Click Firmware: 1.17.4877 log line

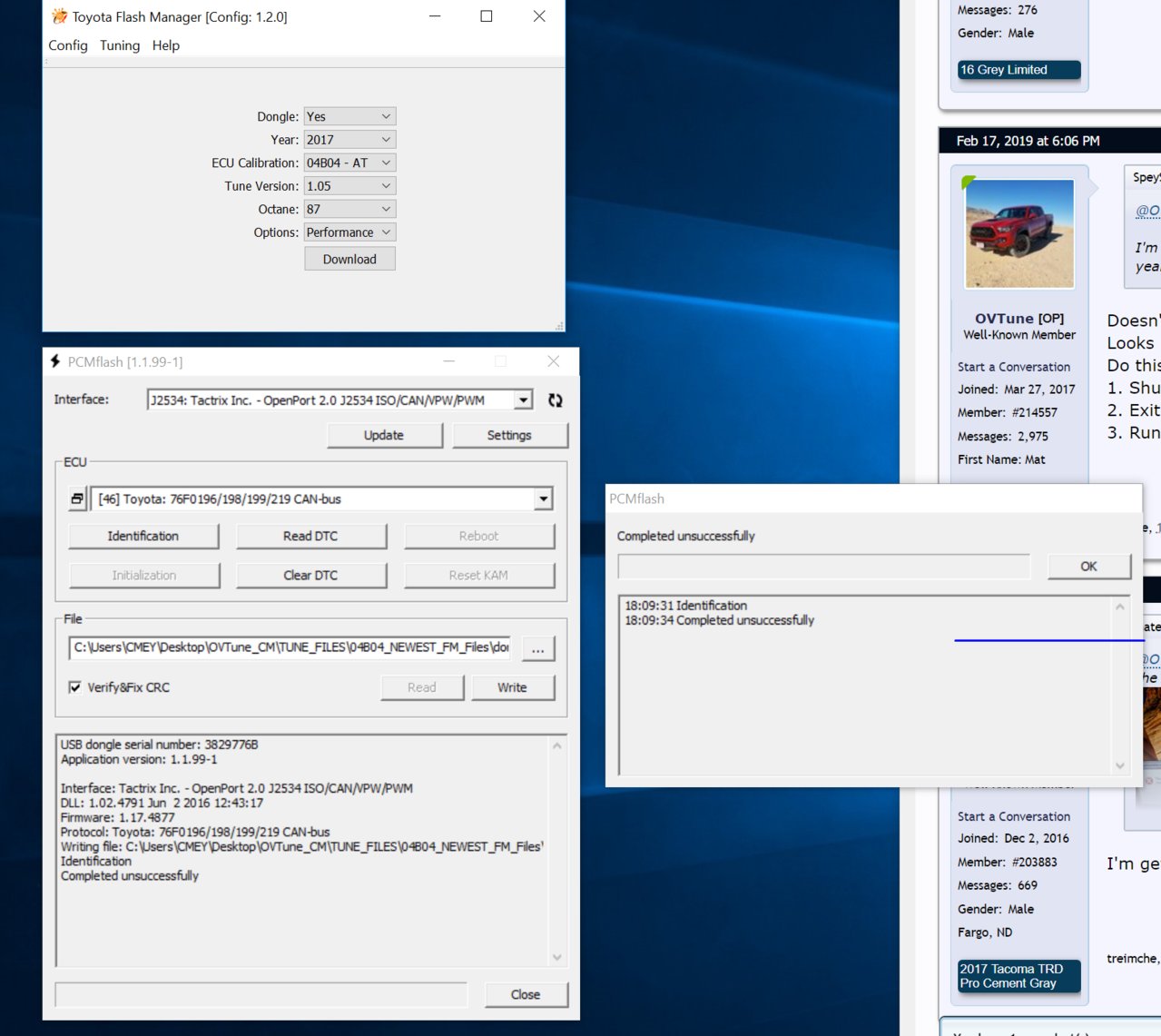click(x=118, y=817)
